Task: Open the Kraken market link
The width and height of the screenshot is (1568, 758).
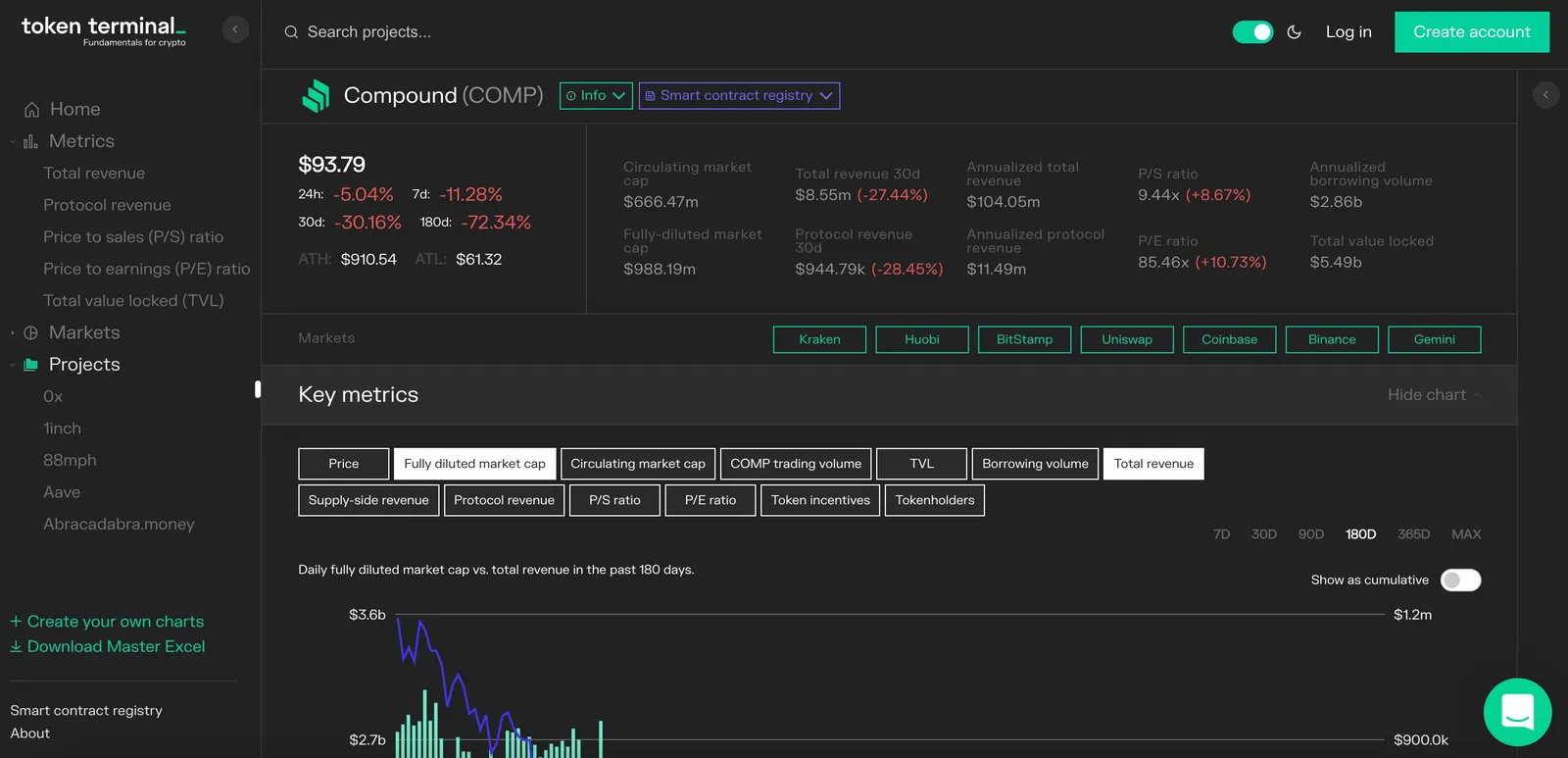Action: pyautogui.click(x=819, y=340)
